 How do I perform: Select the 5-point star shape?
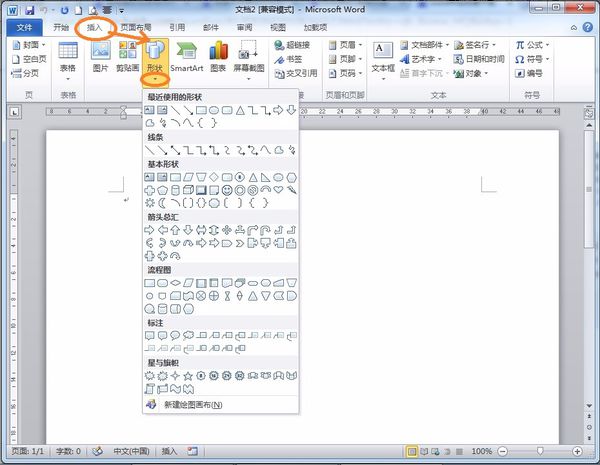coord(188,376)
